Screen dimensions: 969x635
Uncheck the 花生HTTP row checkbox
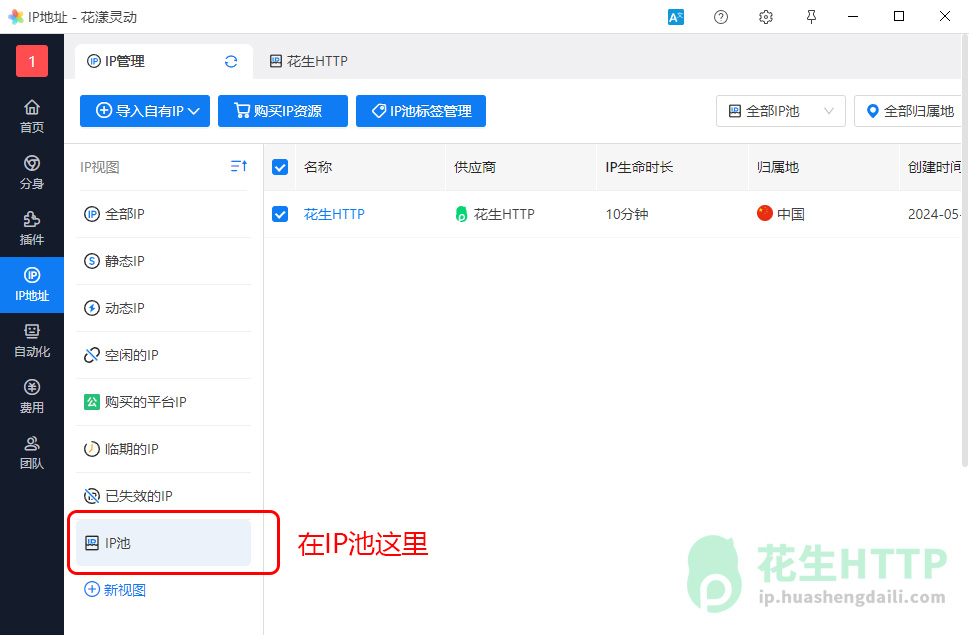click(x=280, y=214)
